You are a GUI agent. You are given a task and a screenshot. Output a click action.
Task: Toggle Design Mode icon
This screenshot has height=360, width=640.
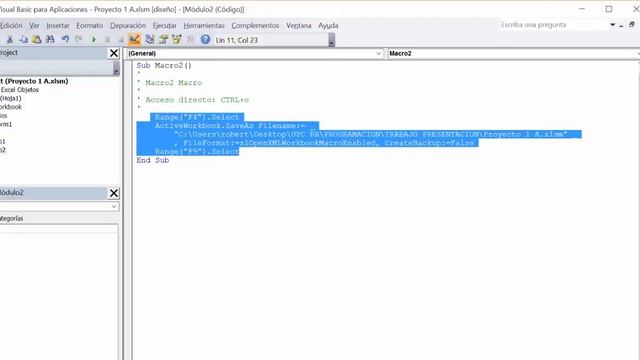pos(134,40)
